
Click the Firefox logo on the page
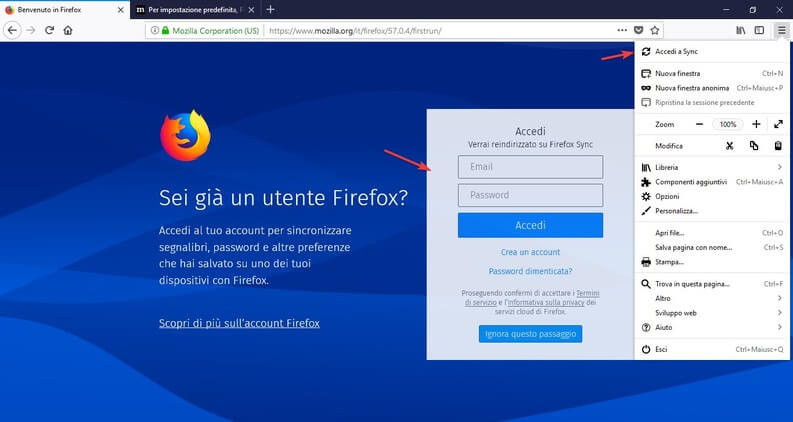[x=185, y=136]
